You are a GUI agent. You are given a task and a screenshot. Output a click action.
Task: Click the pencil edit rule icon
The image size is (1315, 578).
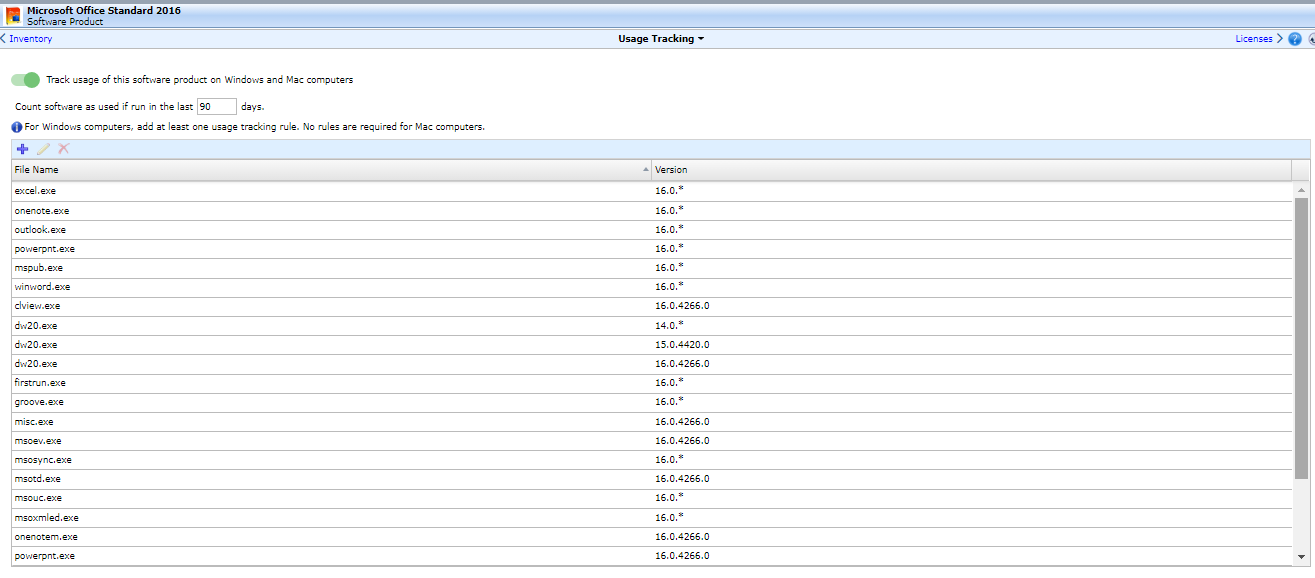[43, 149]
